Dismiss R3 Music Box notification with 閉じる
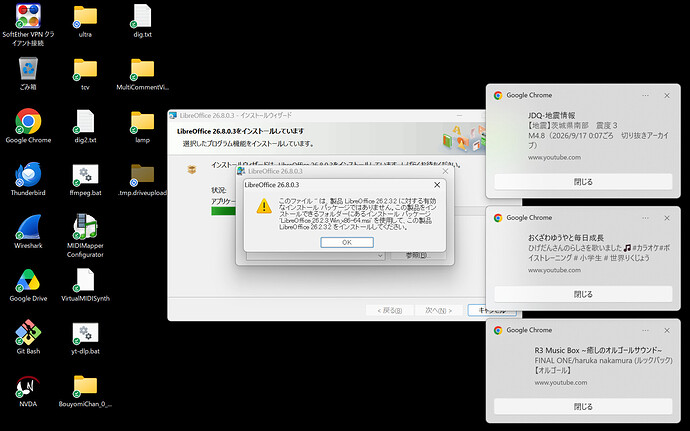 (583, 406)
